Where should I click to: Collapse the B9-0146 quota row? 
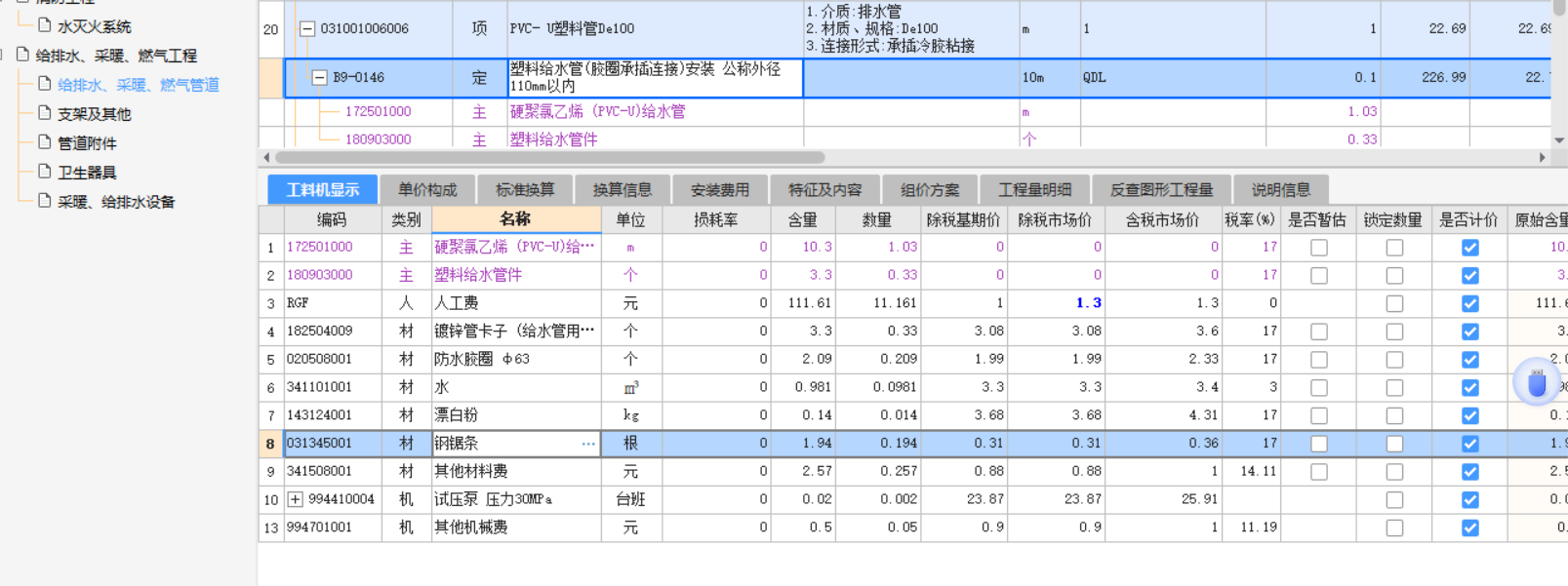pyautogui.click(x=319, y=77)
